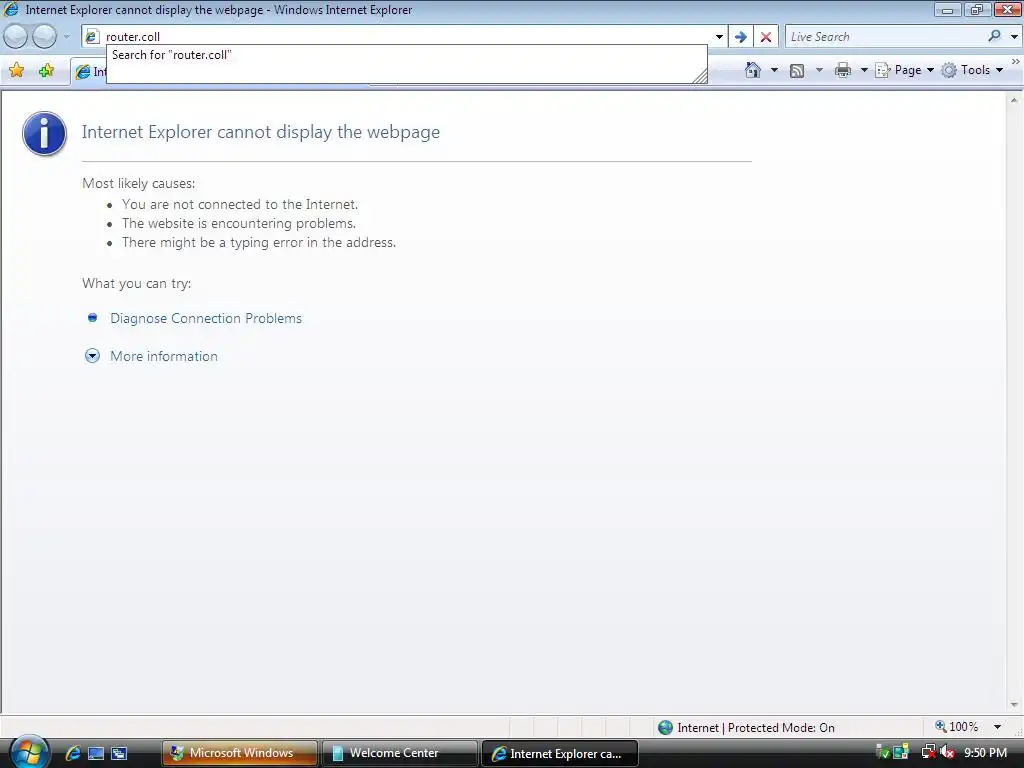Click the Diagnose Connection Problems bullet icon
The height and width of the screenshot is (768, 1024).
(x=92, y=317)
